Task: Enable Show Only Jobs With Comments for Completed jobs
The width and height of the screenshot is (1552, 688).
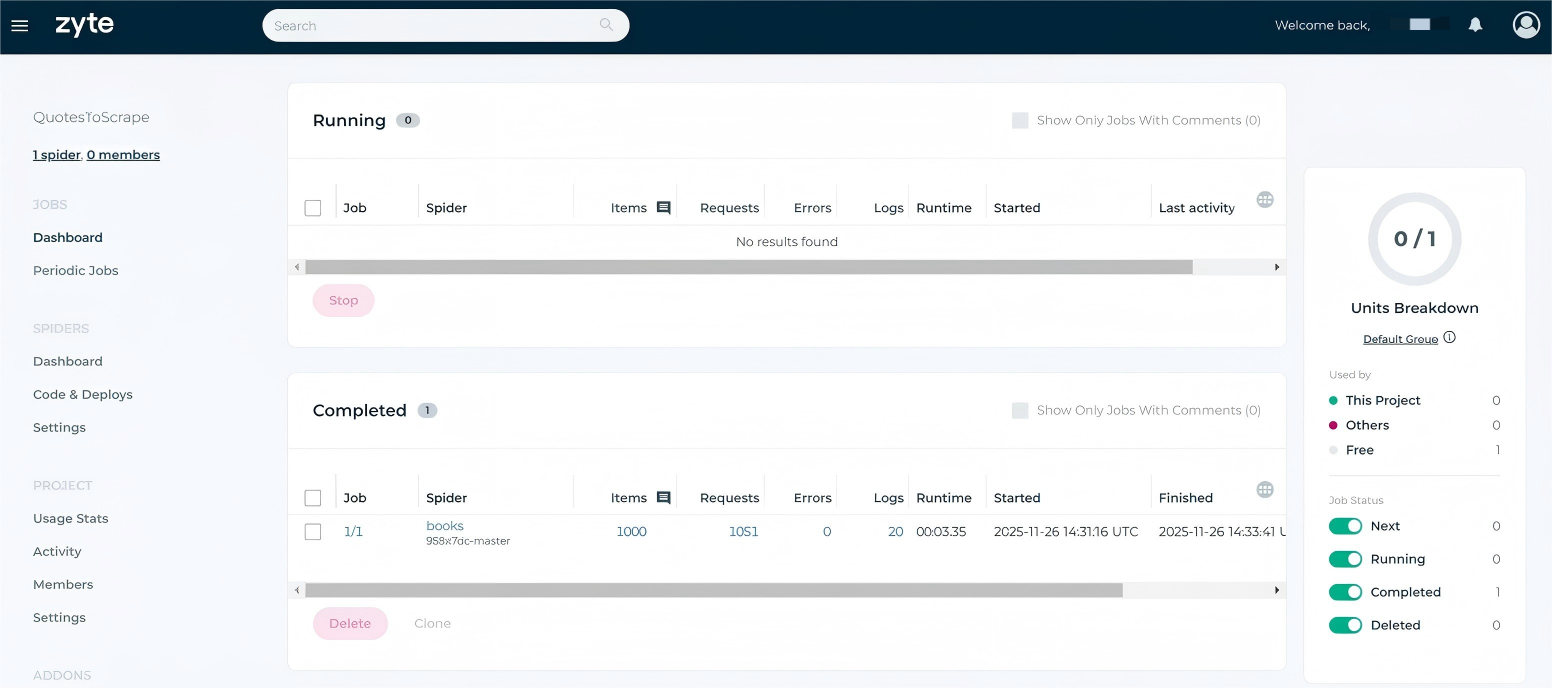Action: [1020, 410]
